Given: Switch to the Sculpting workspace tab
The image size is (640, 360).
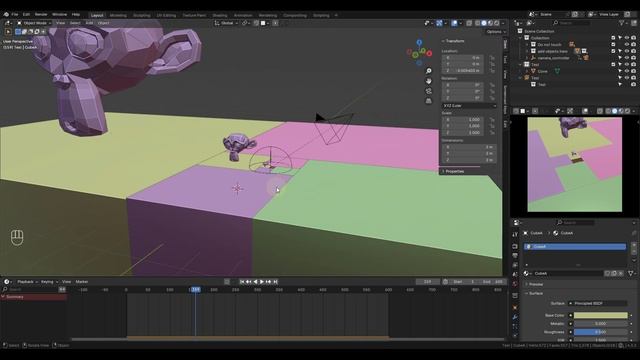Looking at the screenshot, I should [142, 15].
